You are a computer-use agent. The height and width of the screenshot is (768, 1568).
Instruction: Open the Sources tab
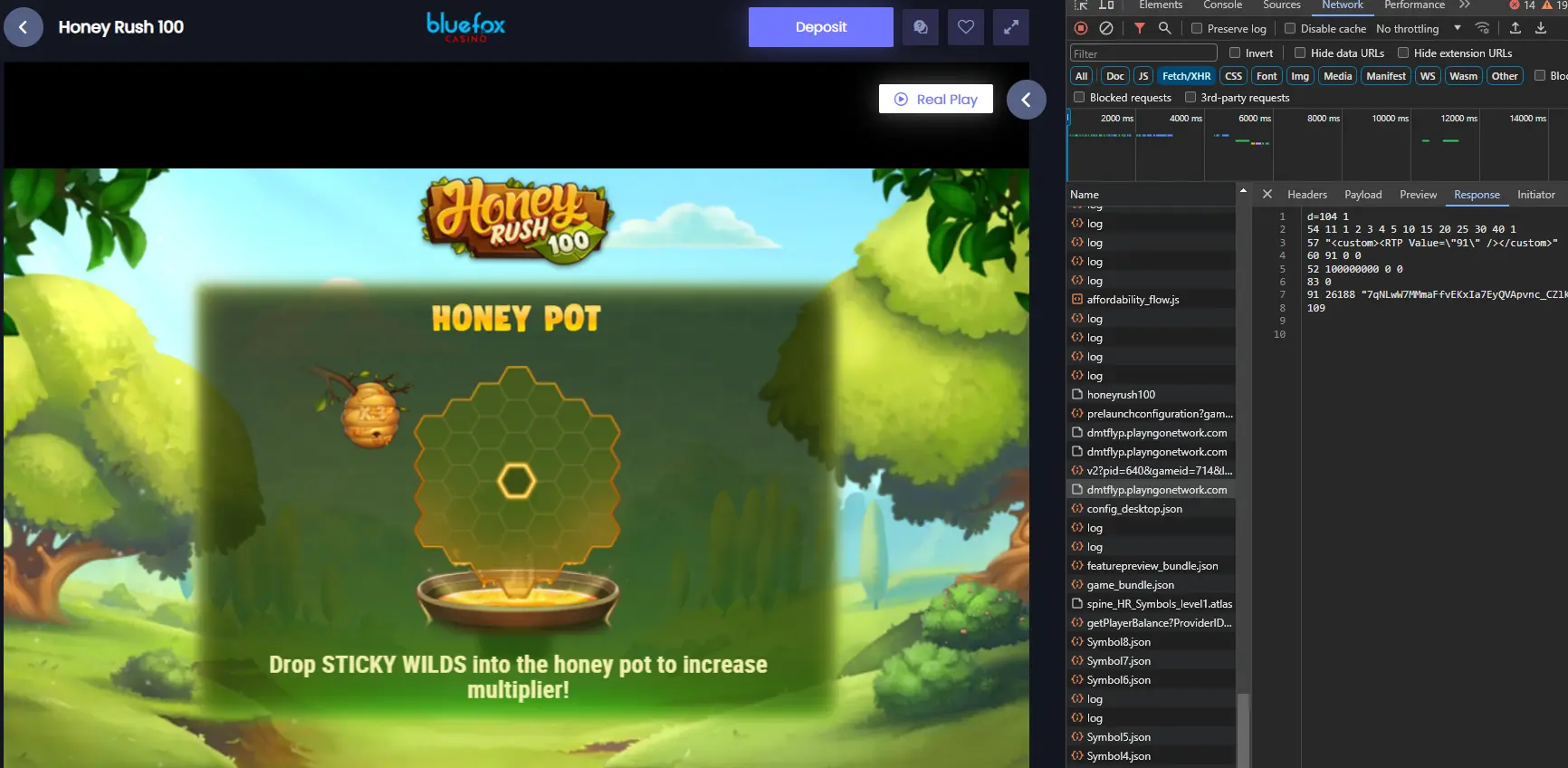point(1282,5)
